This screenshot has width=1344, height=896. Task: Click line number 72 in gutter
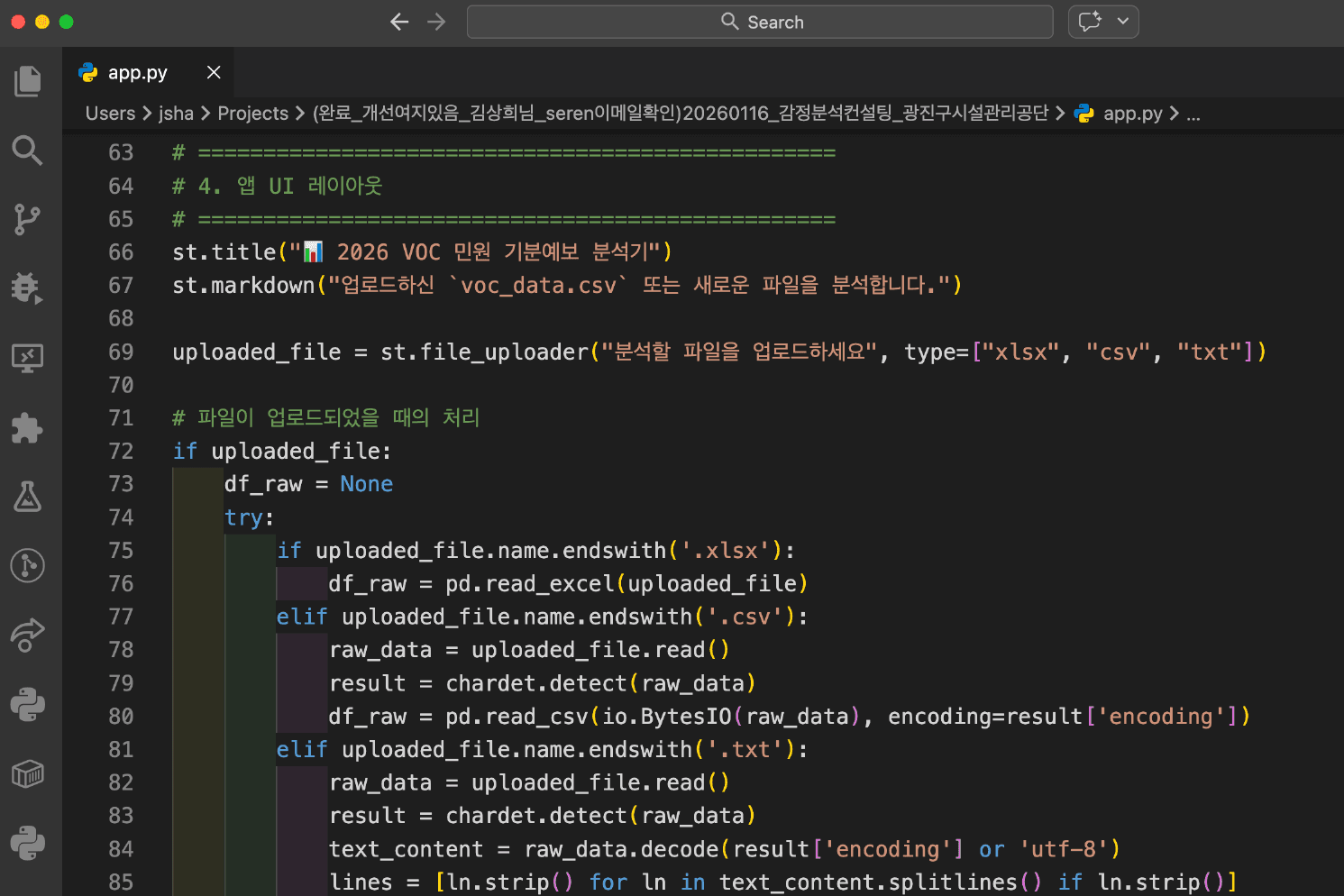pos(121,451)
